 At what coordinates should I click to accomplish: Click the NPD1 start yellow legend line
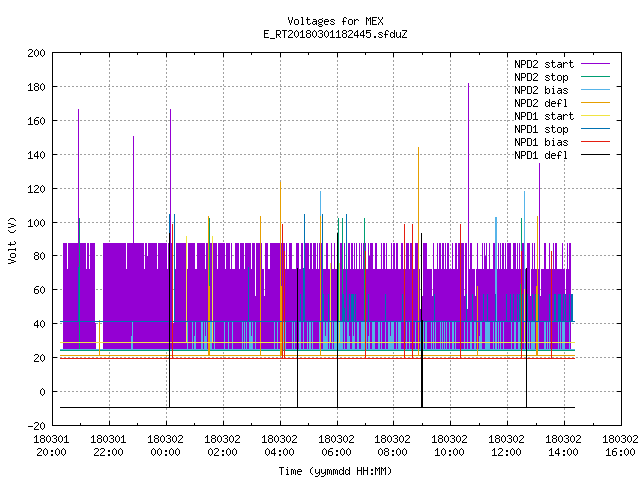(x=595, y=116)
